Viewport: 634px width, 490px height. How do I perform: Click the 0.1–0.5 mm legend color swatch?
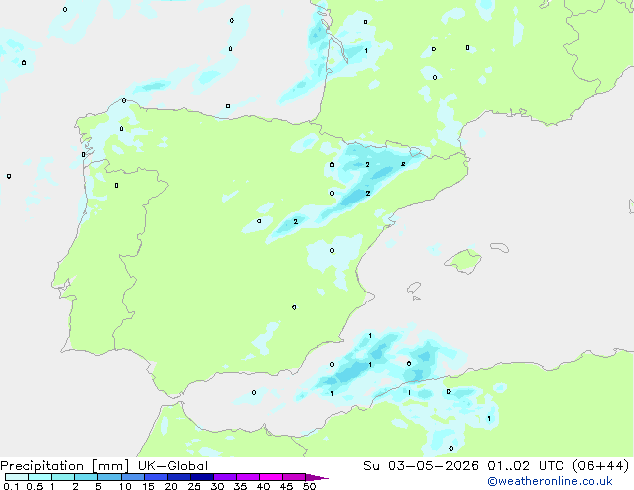pos(17,477)
